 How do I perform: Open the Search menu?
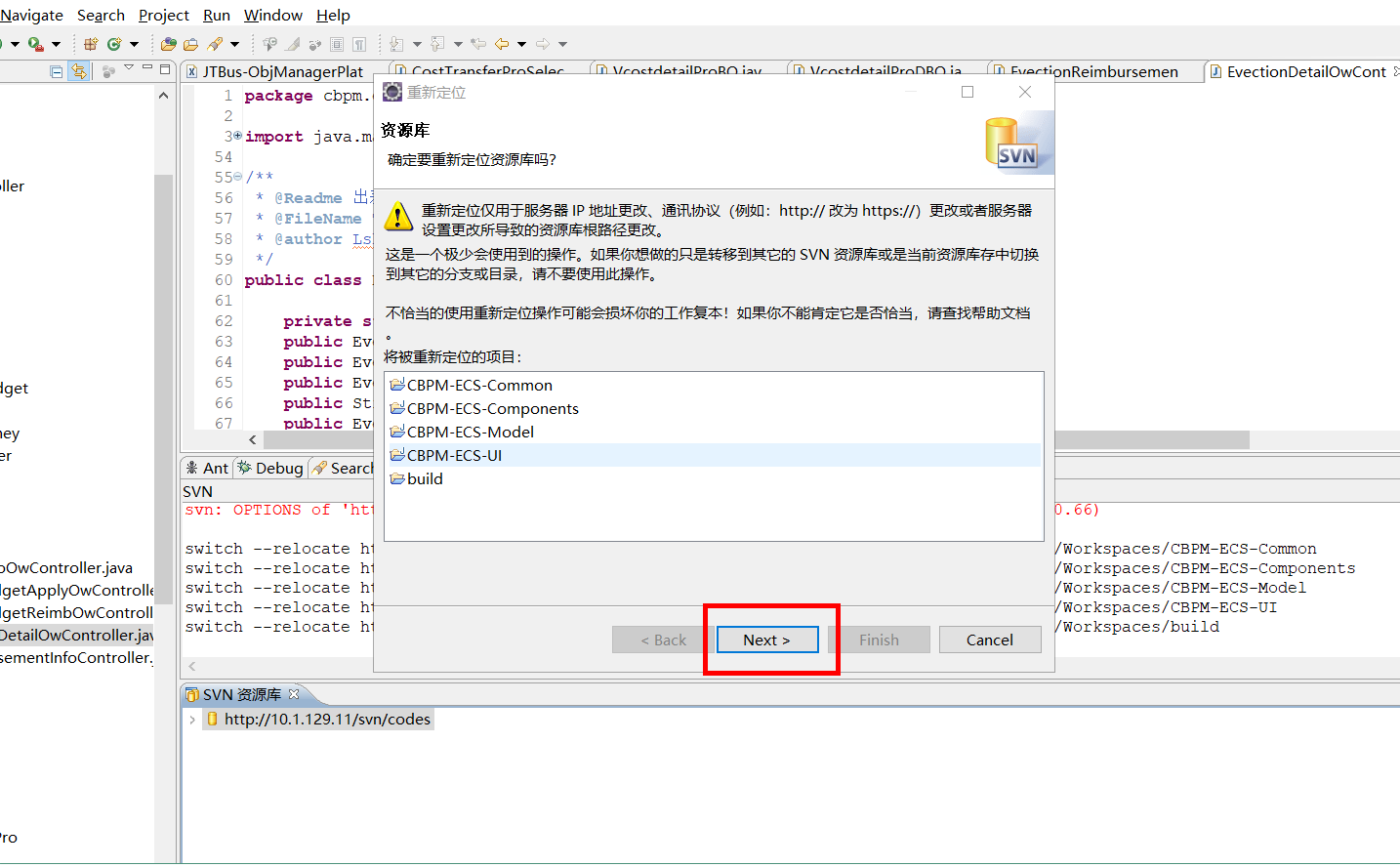(x=101, y=15)
